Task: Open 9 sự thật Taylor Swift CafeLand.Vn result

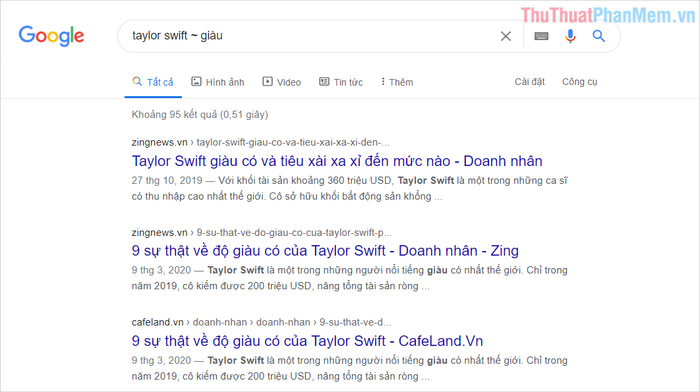Action: click(307, 341)
